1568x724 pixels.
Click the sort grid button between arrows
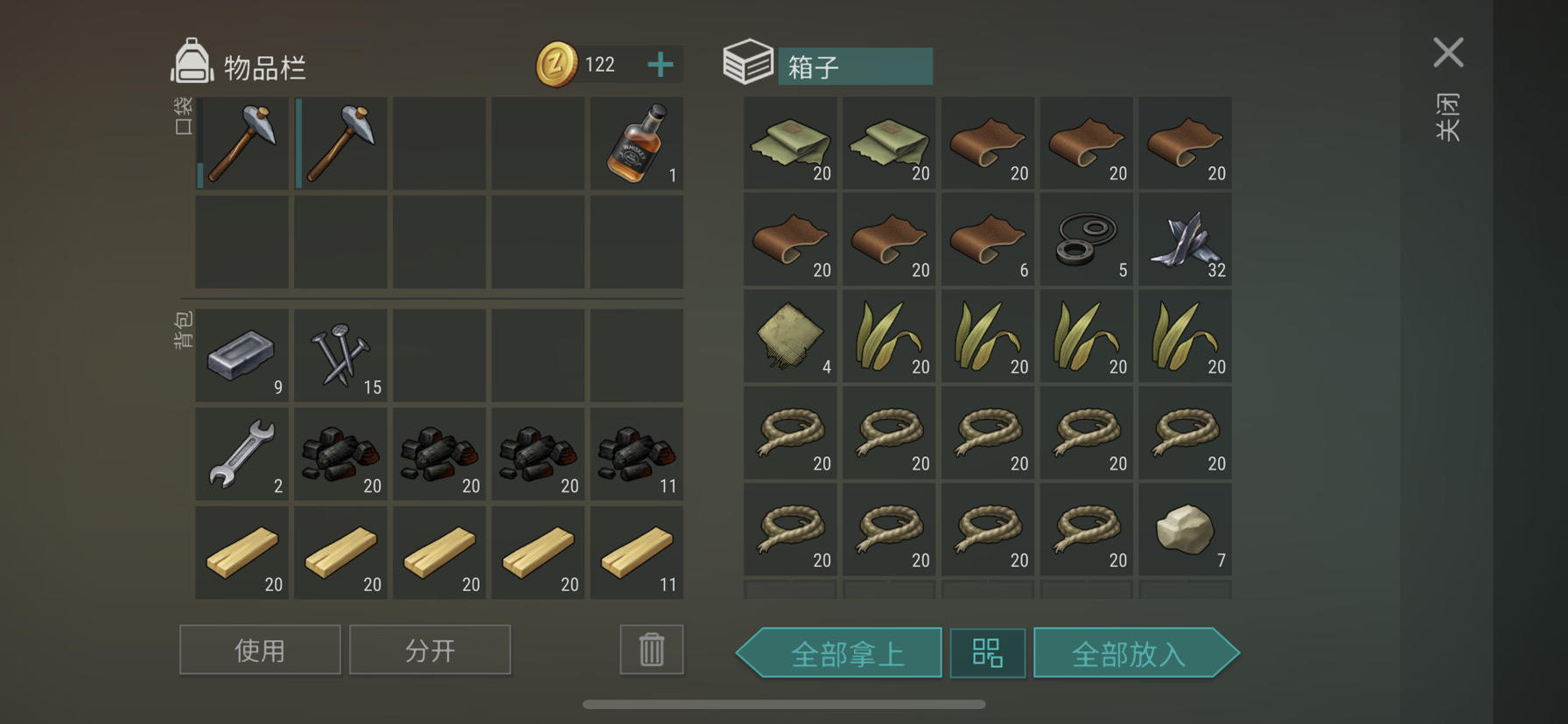pyautogui.click(x=988, y=653)
